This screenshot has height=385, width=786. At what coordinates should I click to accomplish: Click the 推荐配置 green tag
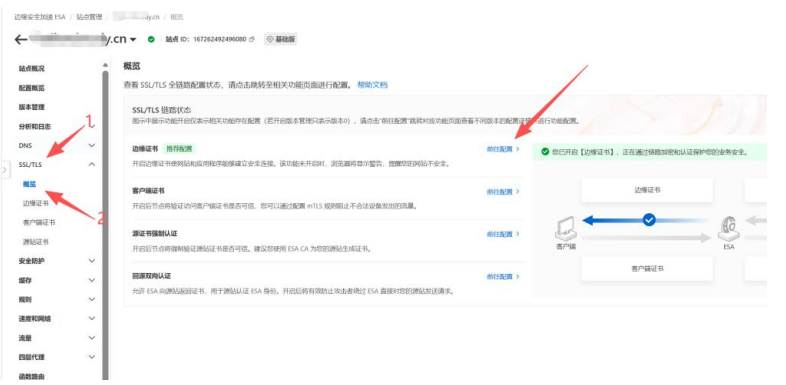click(178, 149)
